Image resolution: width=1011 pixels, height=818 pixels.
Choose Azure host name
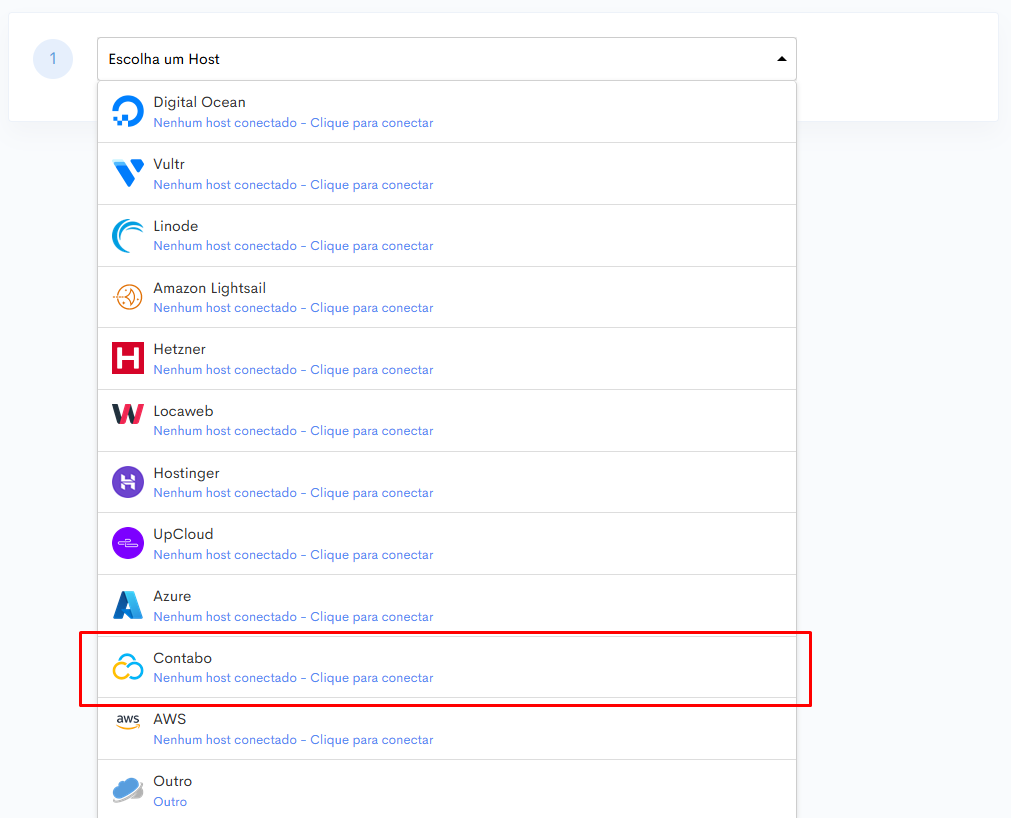tap(172, 596)
